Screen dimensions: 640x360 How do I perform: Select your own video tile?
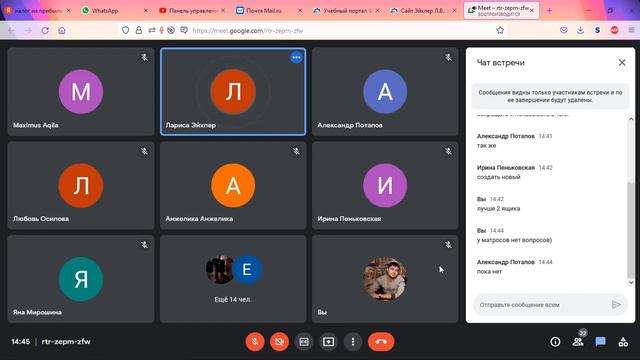click(385, 279)
